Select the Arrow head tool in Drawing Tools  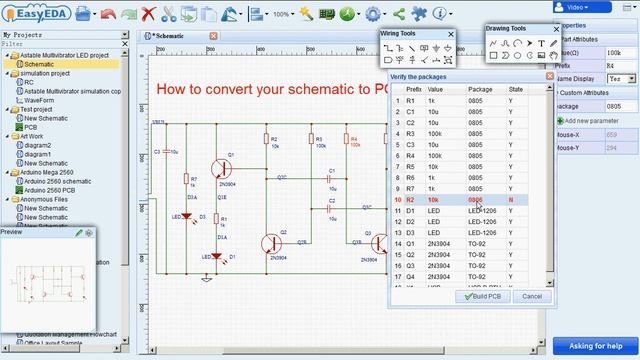coord(529,43)
